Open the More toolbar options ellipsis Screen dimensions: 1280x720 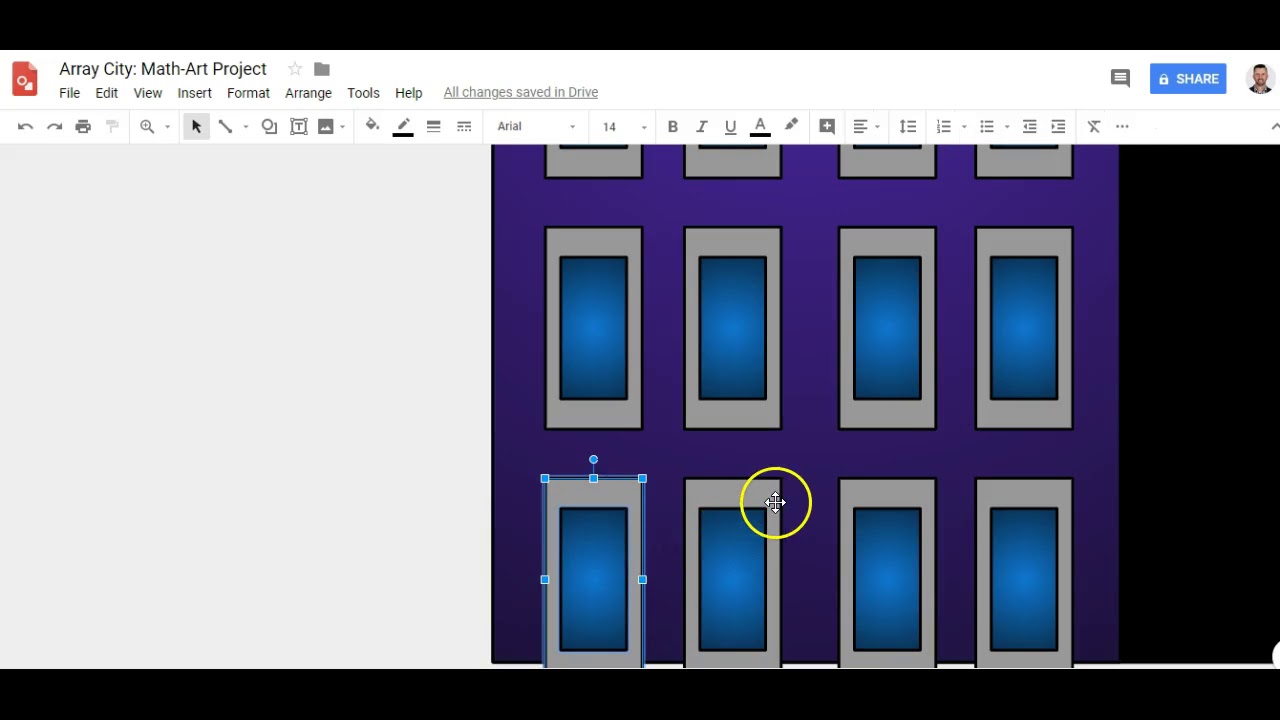click(1122, 127)
